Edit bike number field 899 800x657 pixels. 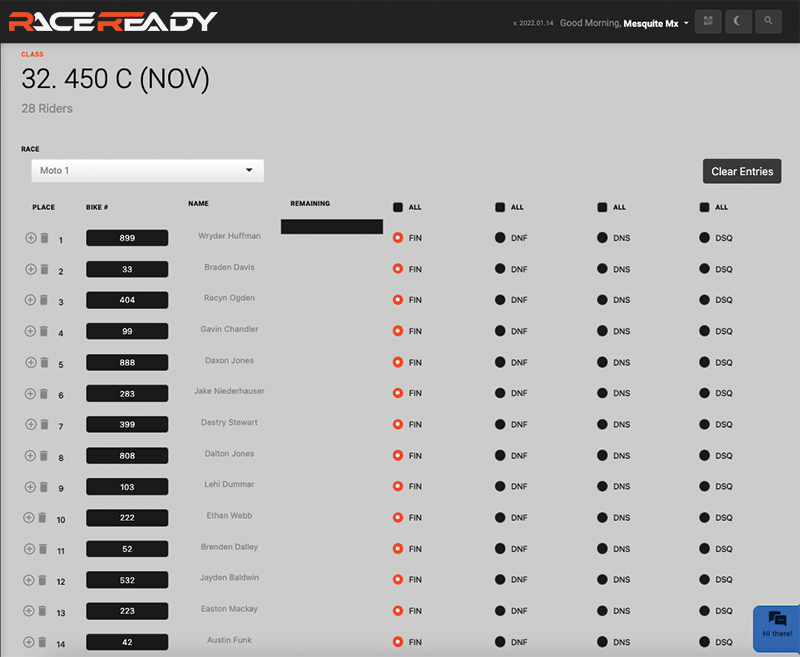(127, 238)
